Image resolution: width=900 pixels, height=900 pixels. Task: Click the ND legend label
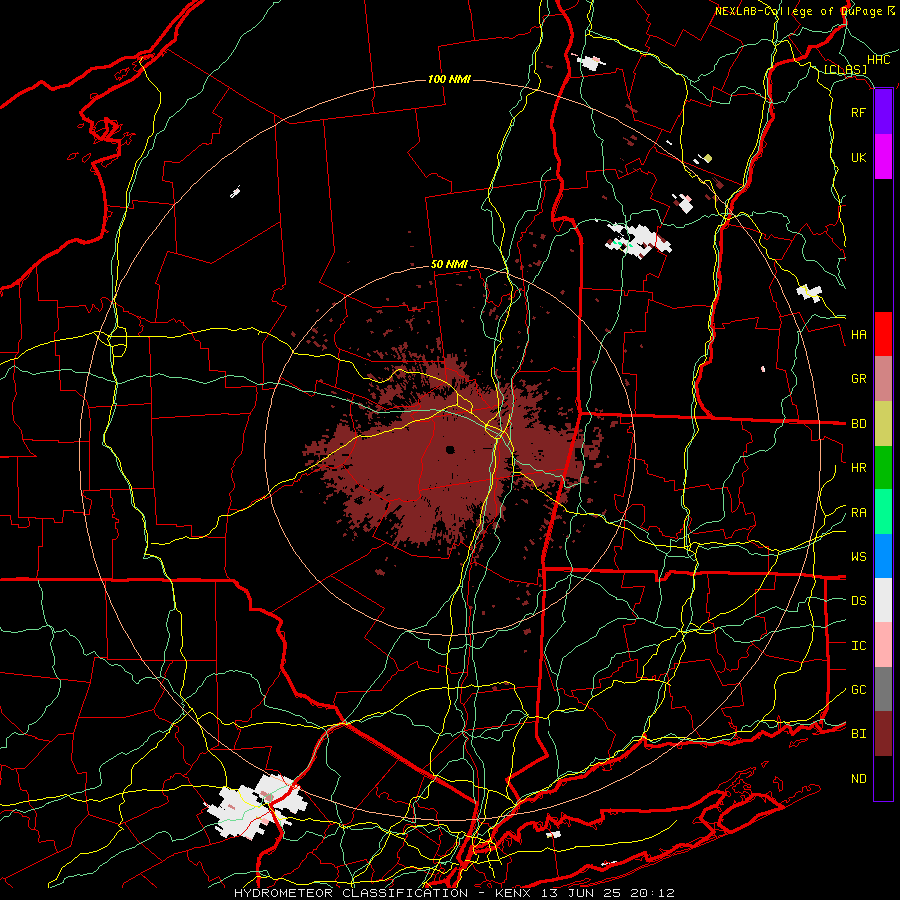click(x=859, y=779)
